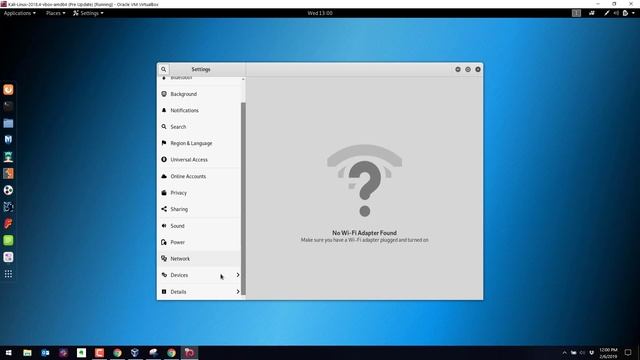Screen dimensions: 640x360
Task: Open Sound settings panel
Action: 199,226
